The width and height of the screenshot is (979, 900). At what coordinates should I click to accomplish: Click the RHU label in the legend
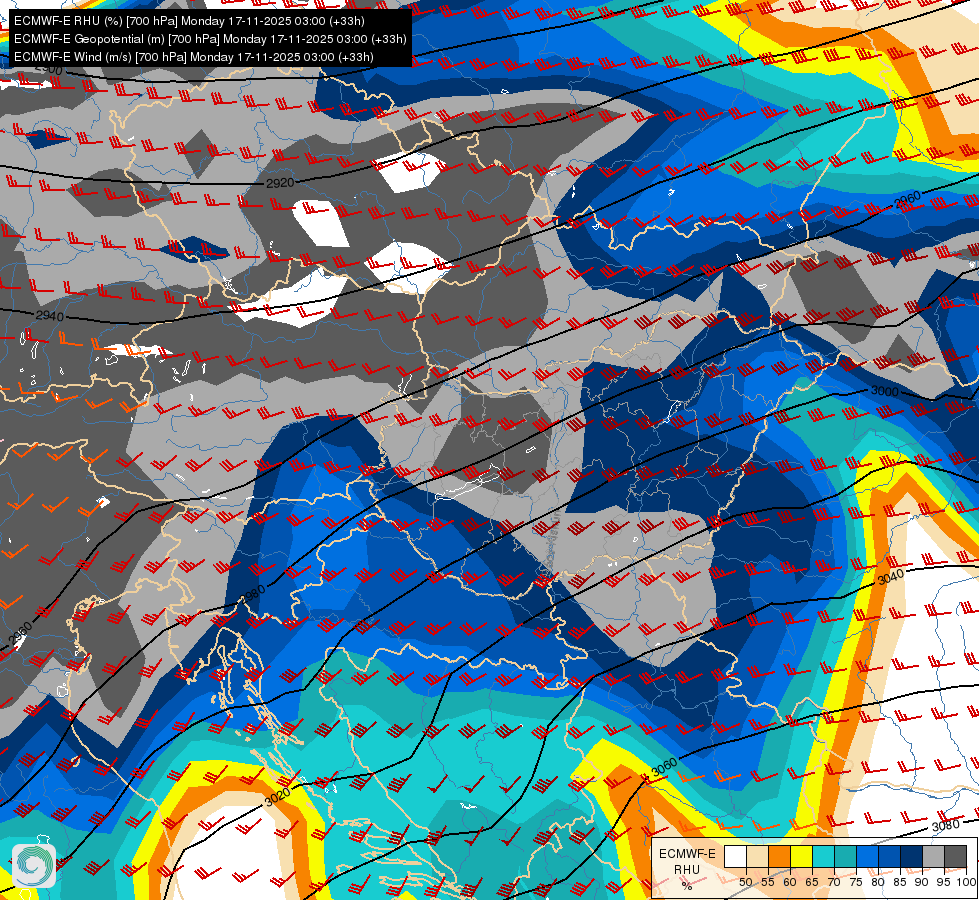click(687, 869)
